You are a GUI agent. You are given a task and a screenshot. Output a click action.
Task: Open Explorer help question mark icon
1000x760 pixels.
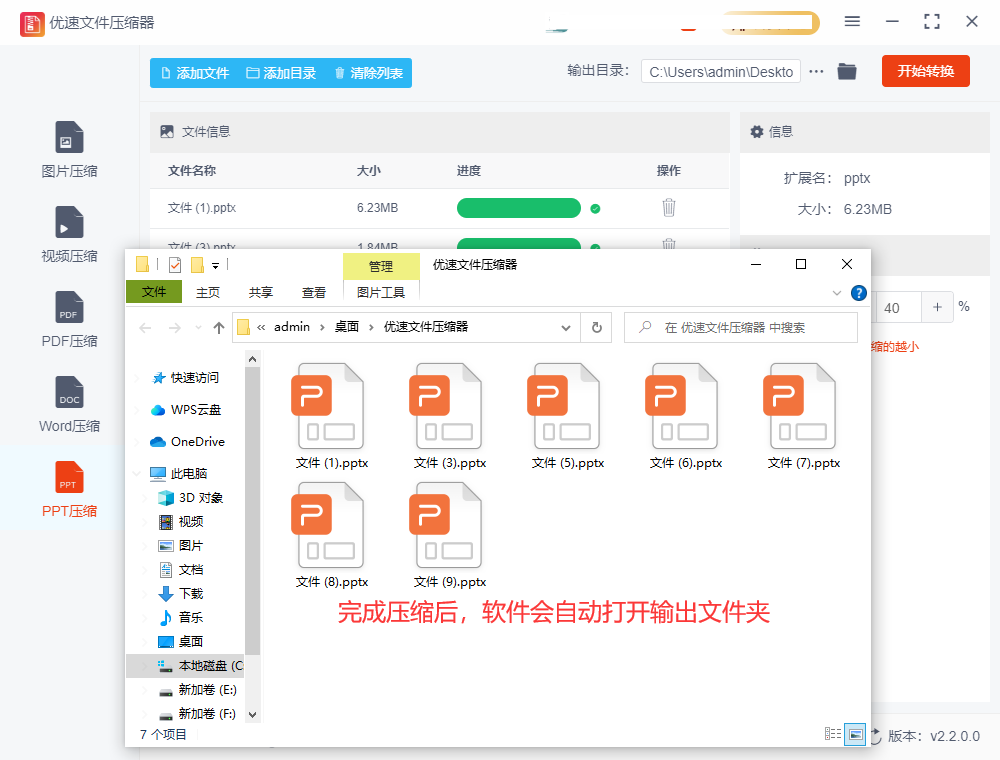858,293
